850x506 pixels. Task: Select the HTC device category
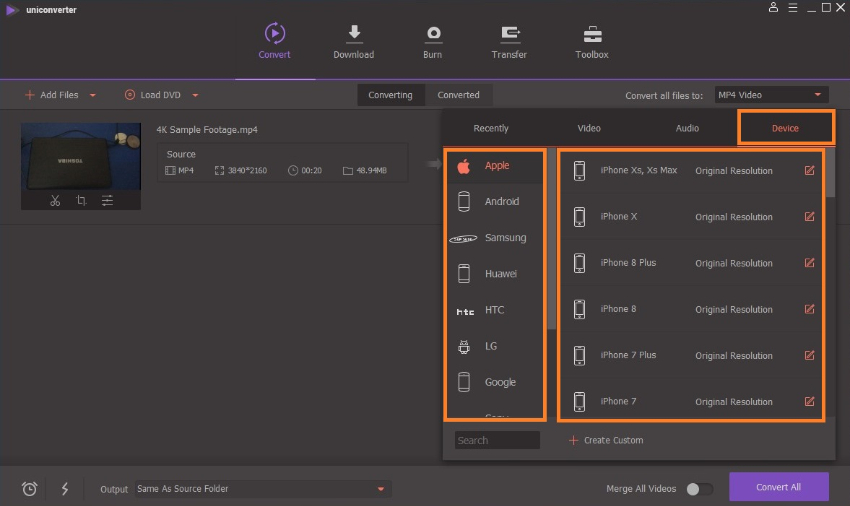494,310
